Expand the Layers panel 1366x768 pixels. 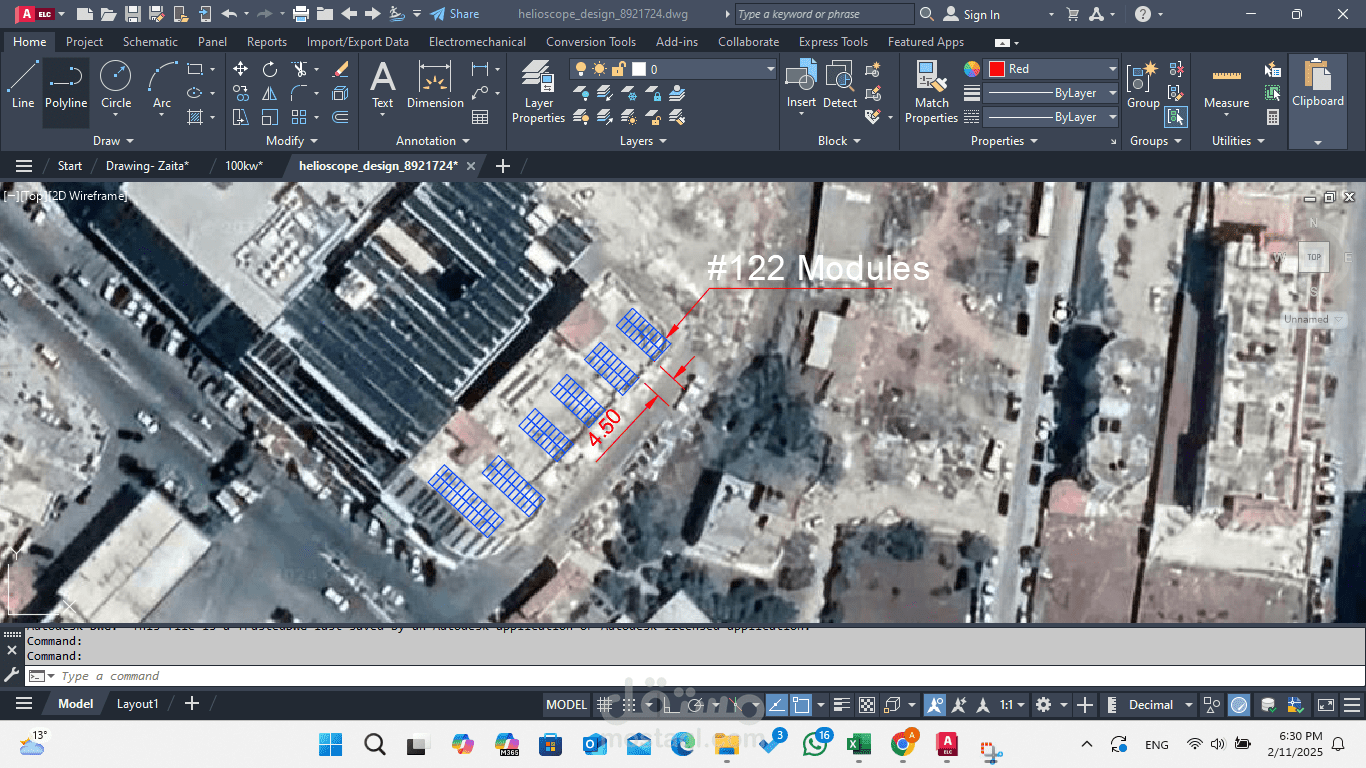coord(643,141)
